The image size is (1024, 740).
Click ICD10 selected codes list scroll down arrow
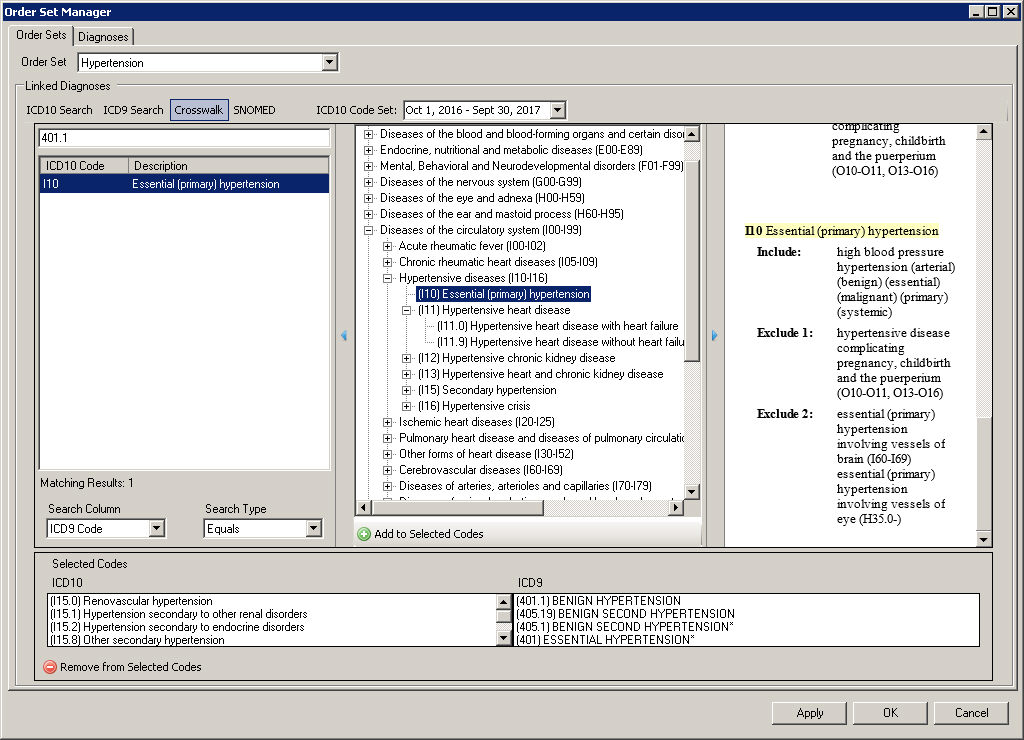504,639
